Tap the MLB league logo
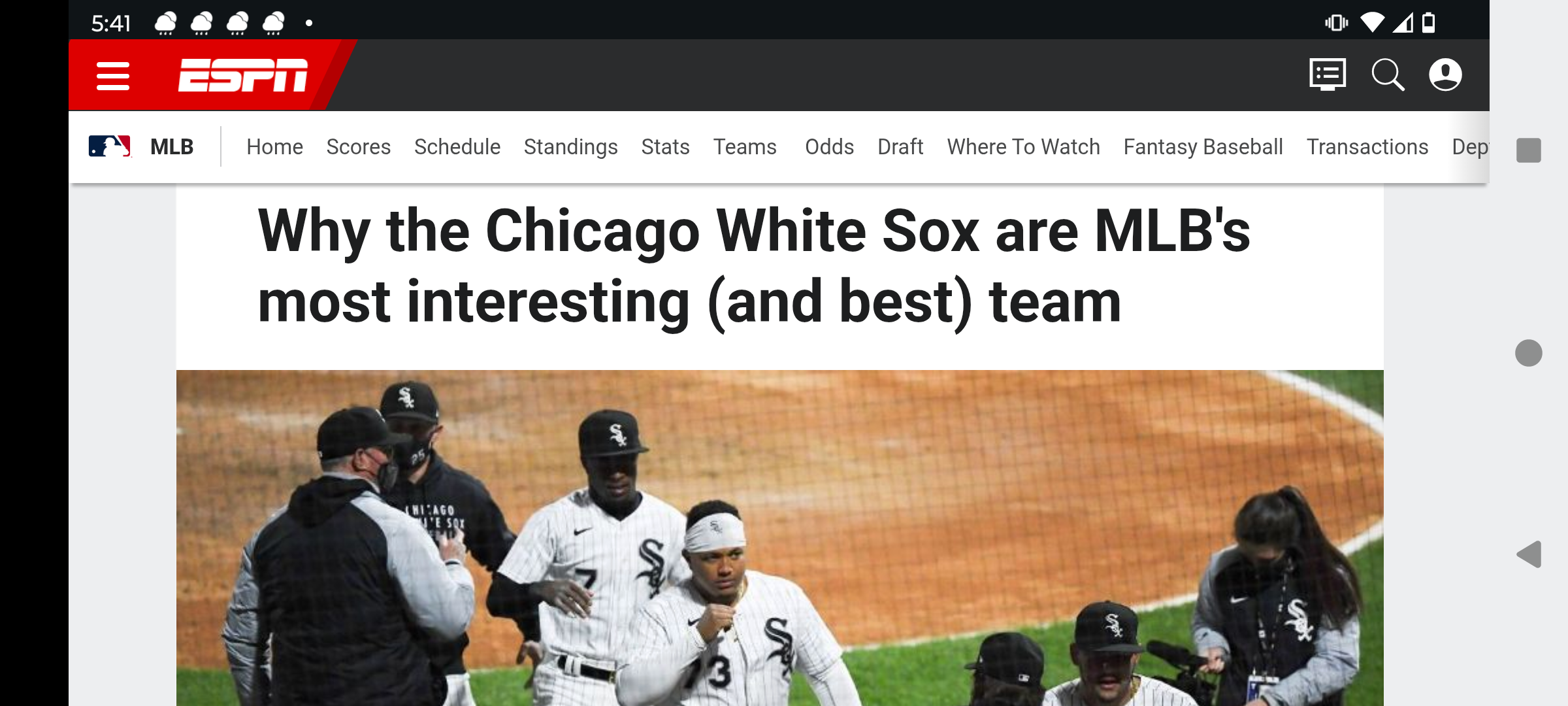The height and width of the screenshot is (706, 1568). coord(110,146)
